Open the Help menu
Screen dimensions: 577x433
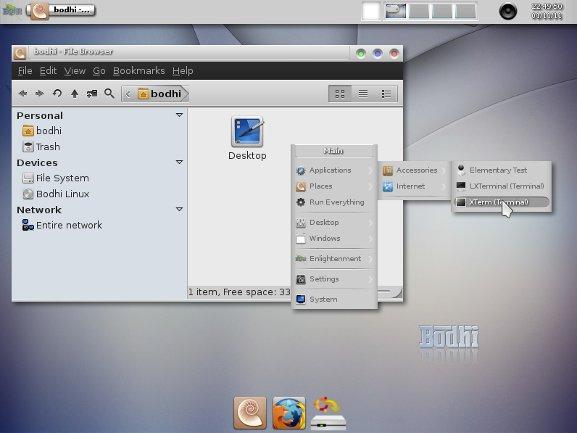click(x=183, y=71)
